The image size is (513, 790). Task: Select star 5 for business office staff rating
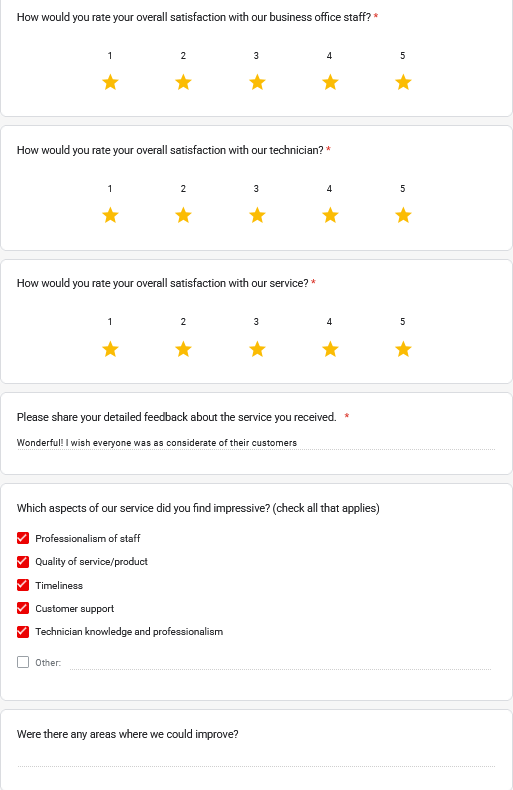403,82
